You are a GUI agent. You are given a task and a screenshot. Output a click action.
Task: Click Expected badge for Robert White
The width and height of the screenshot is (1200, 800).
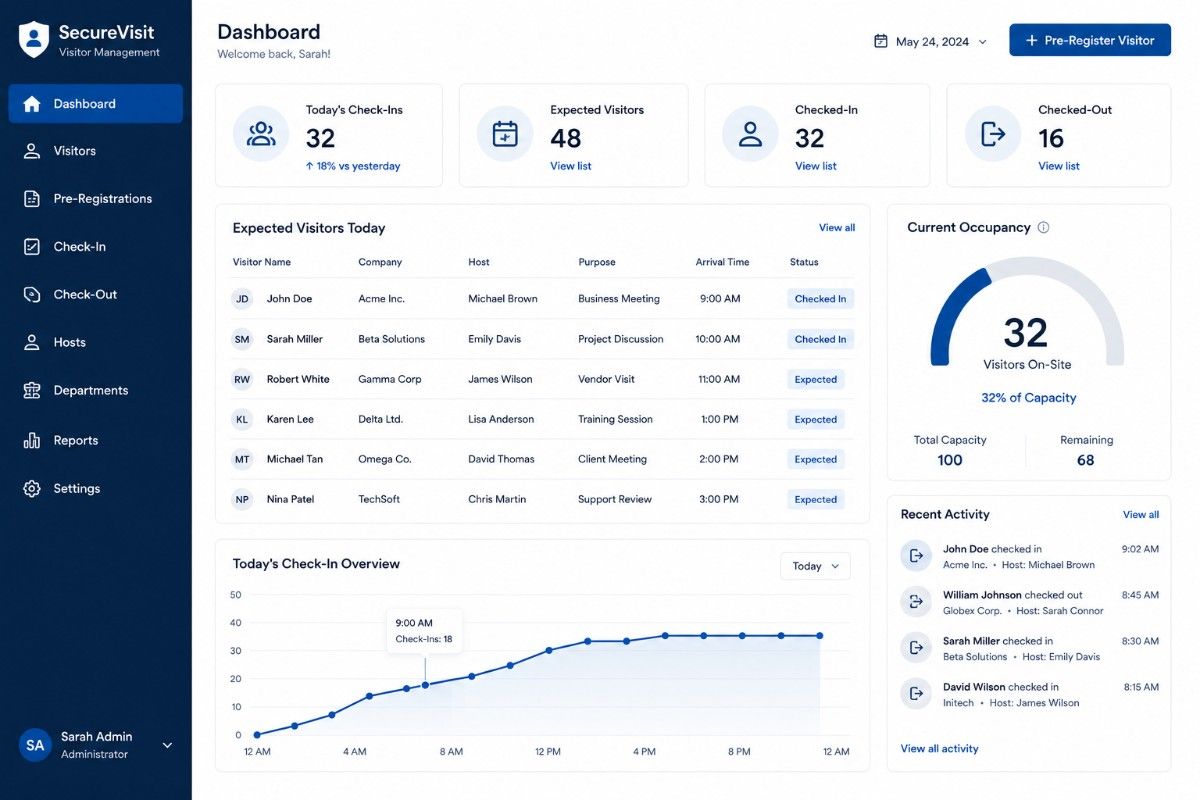pyautogui.click(x=815, y=379)
